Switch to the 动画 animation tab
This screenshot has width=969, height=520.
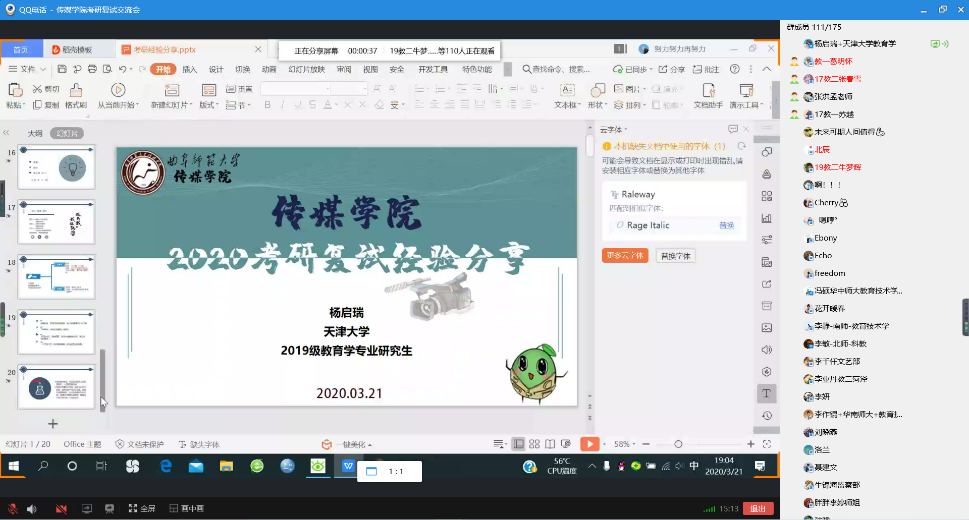click(269, 69)
